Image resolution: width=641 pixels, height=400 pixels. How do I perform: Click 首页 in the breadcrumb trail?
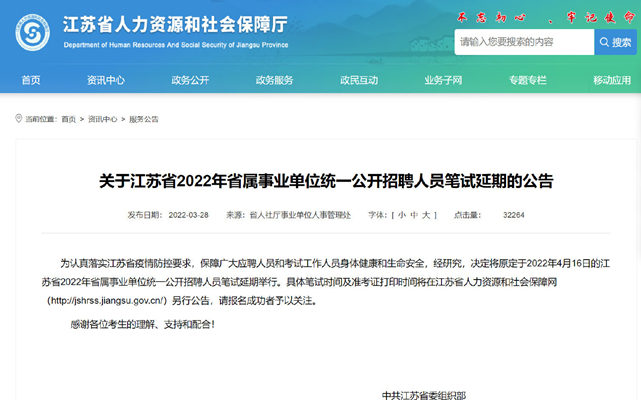(68, 119)
